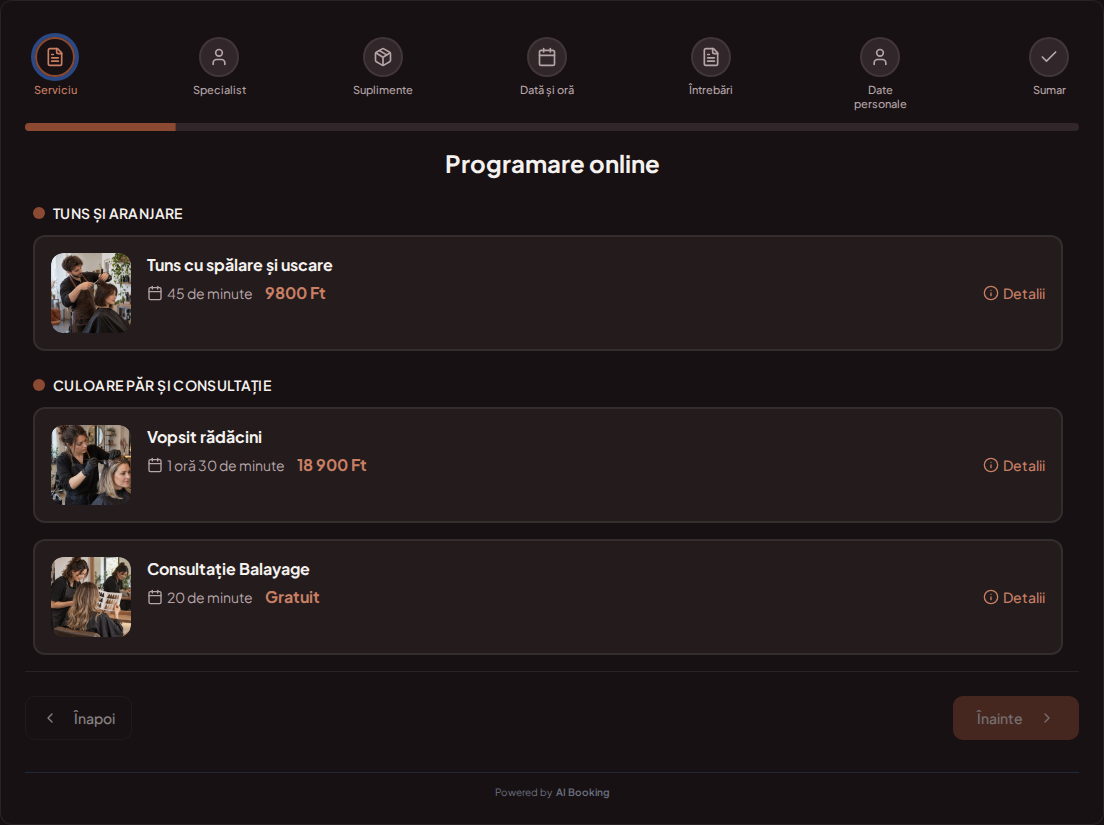
Task: Click the Serviciu step document icon
Action: (x=55, y=57)
